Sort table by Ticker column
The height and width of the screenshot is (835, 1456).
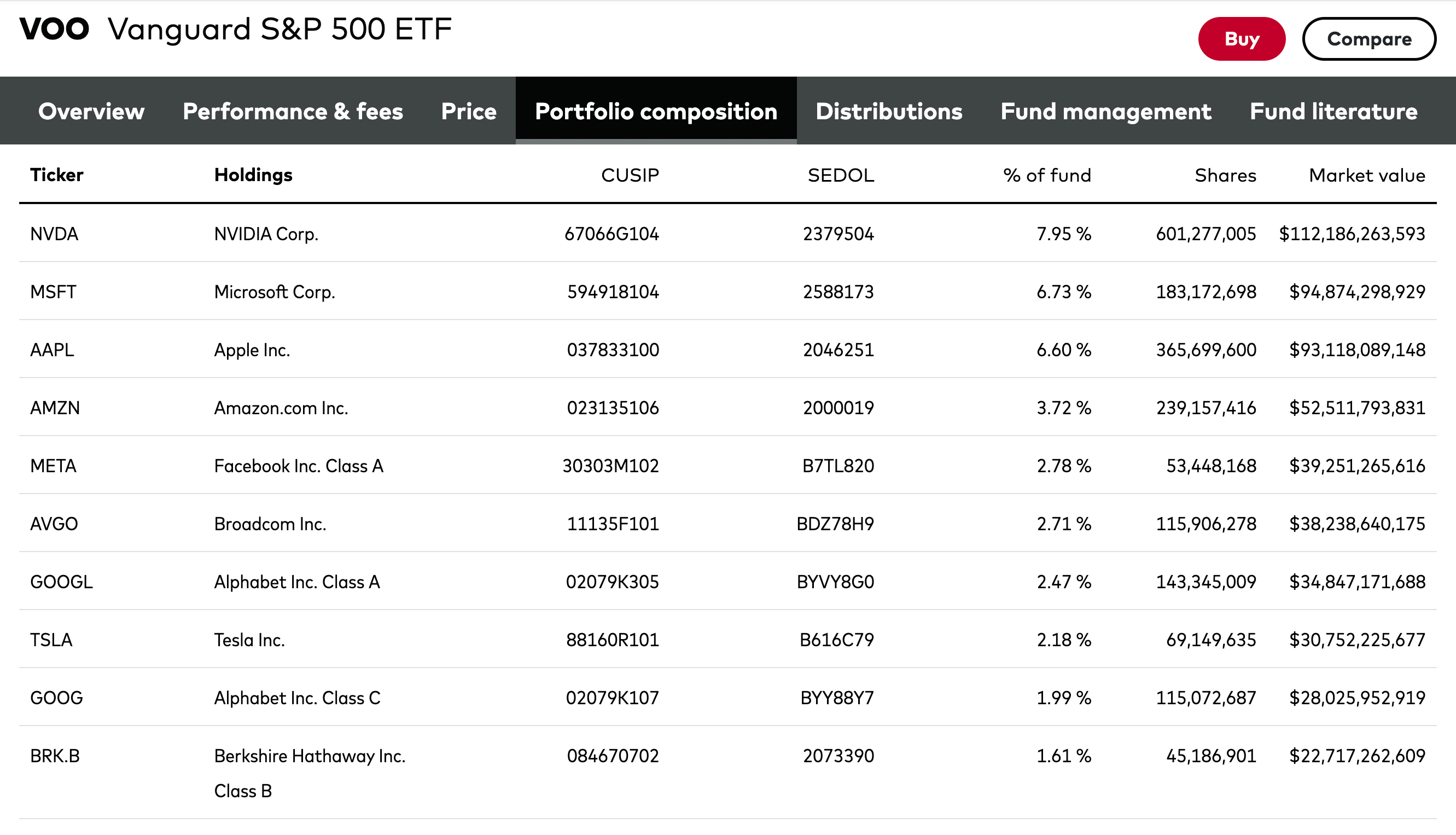pos(56,175)
